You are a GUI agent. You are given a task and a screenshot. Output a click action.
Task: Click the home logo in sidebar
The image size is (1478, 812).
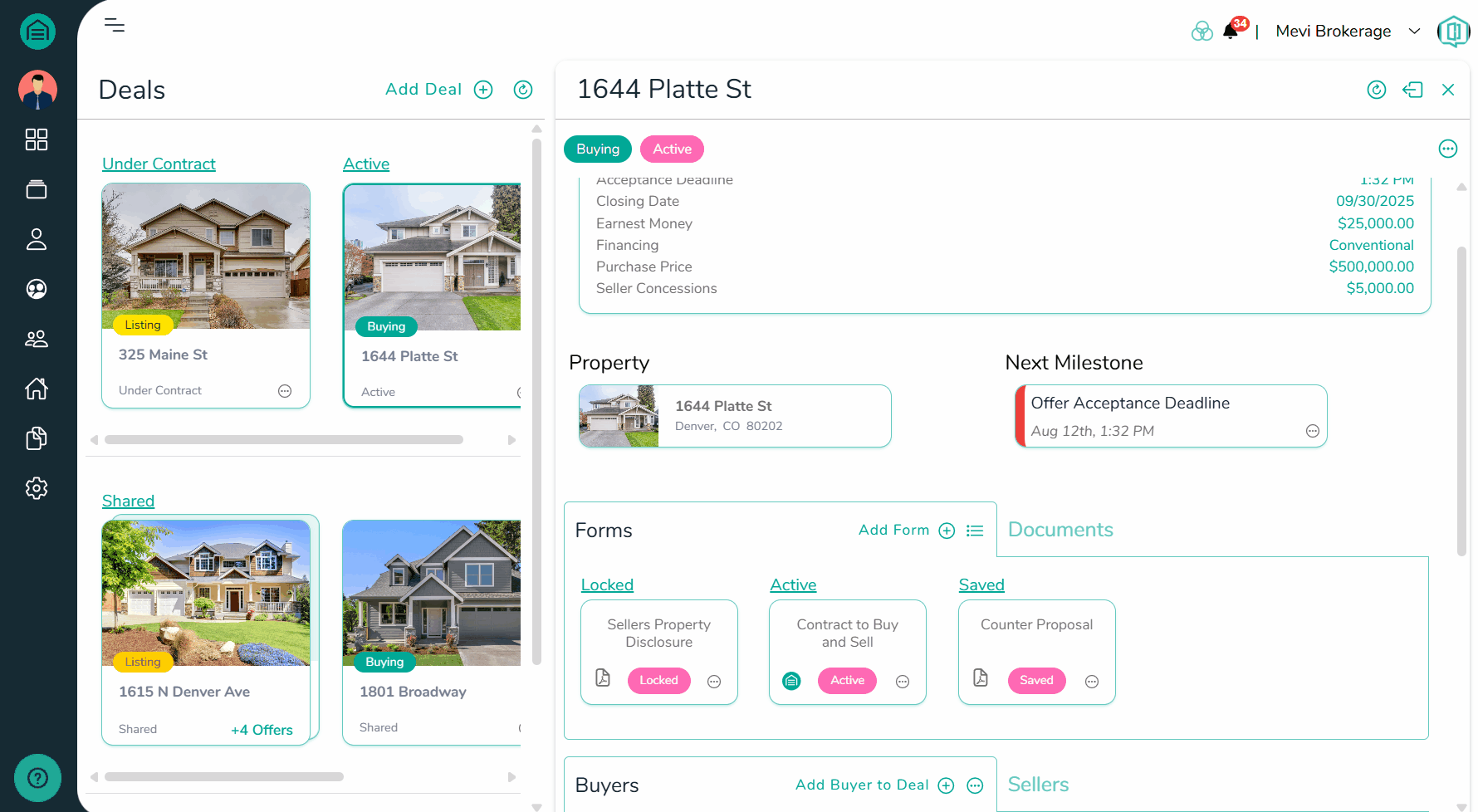(x=37, y=32)
